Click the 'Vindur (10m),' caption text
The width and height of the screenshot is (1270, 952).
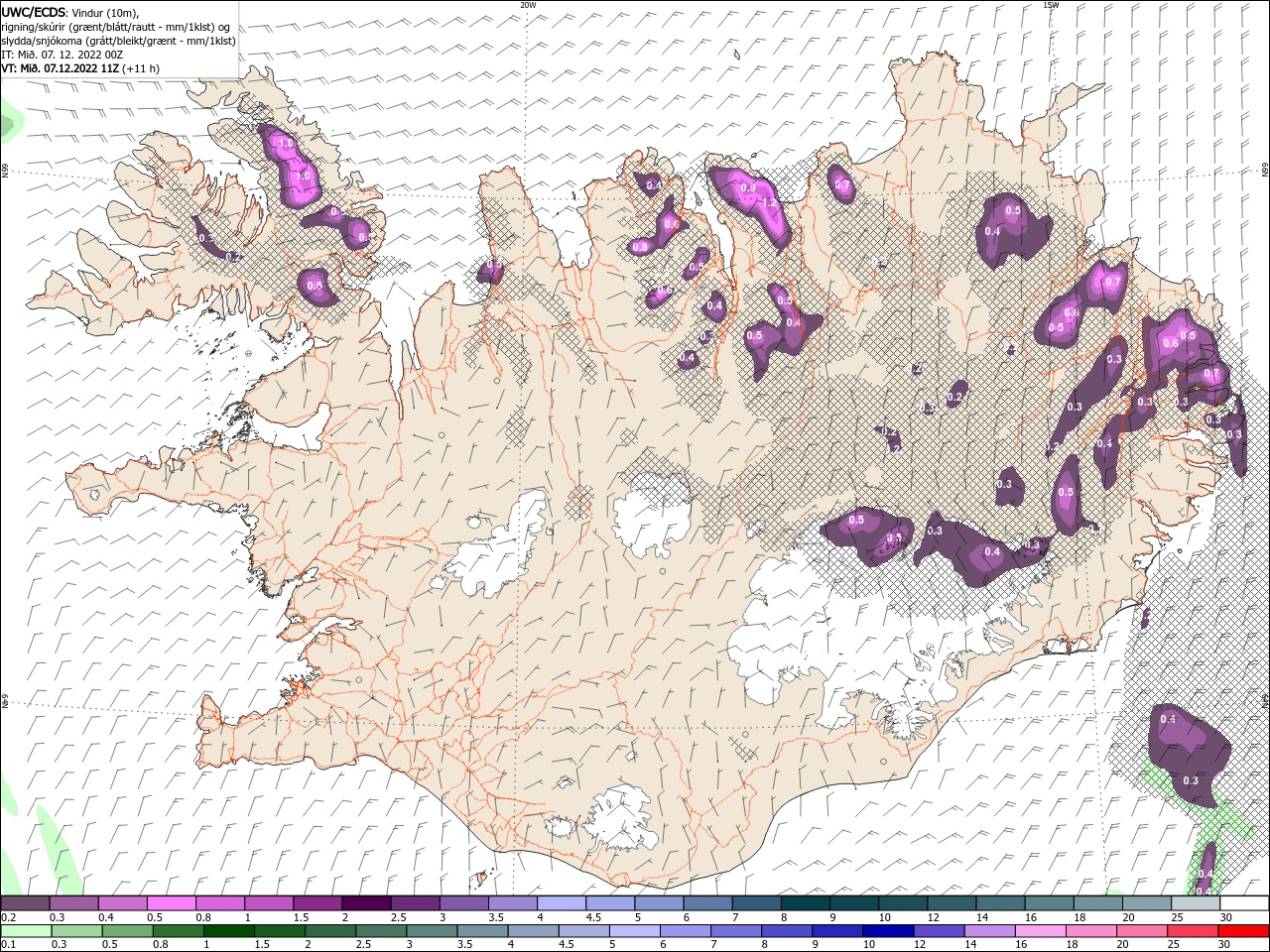tap(105, 12)
